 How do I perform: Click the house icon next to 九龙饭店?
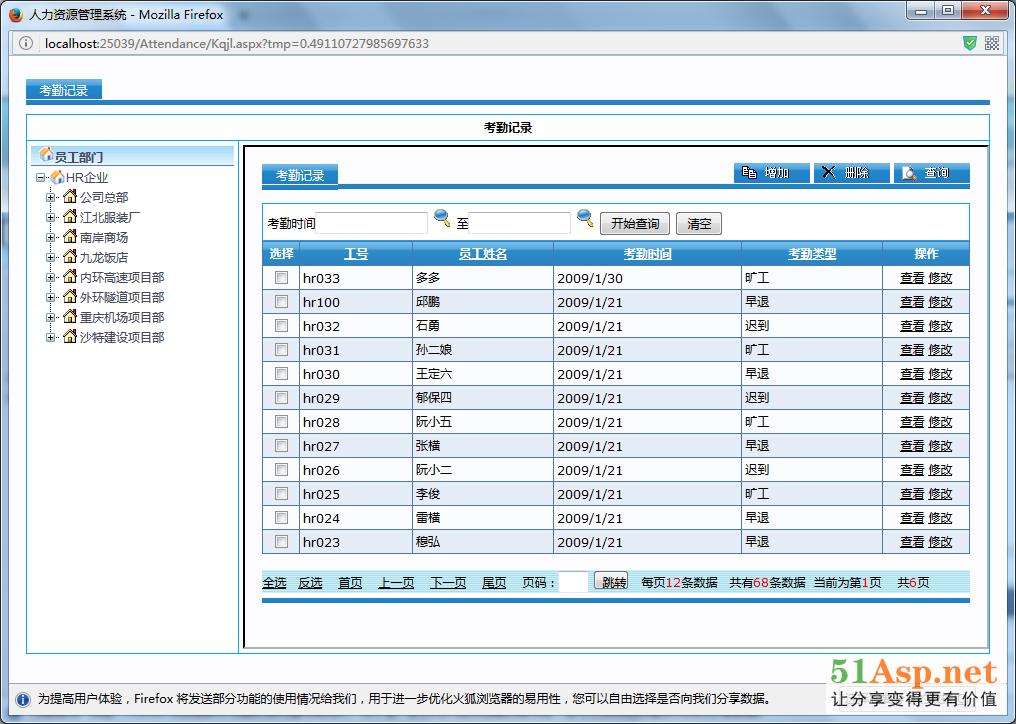[70, 257]
